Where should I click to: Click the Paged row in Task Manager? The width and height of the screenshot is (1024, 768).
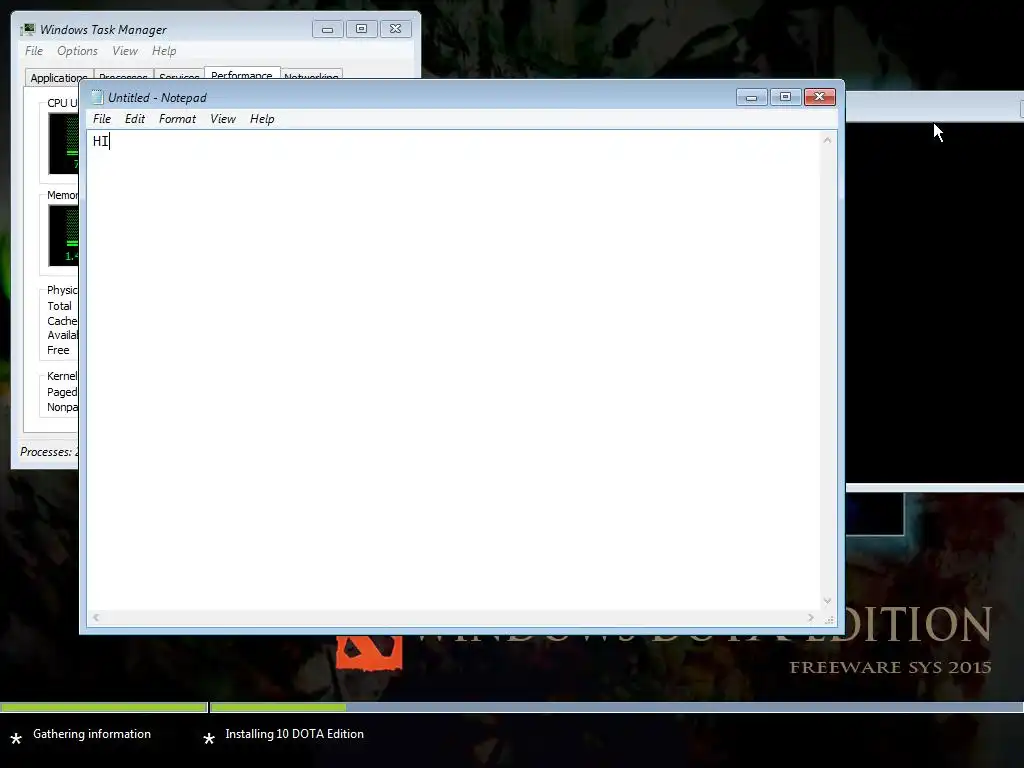(62, 392)
